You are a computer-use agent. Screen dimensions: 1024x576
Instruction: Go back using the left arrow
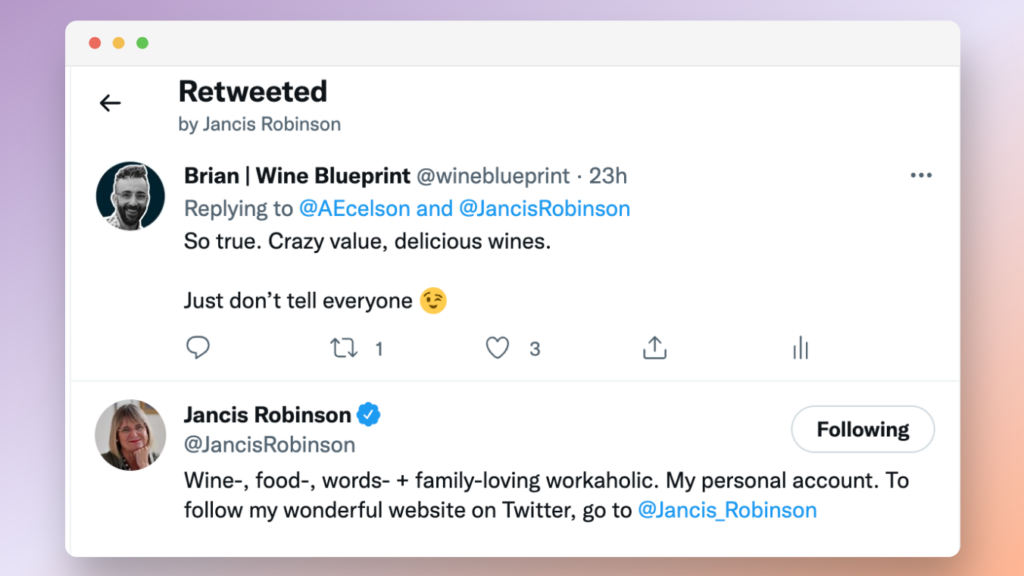click(110, 103)
